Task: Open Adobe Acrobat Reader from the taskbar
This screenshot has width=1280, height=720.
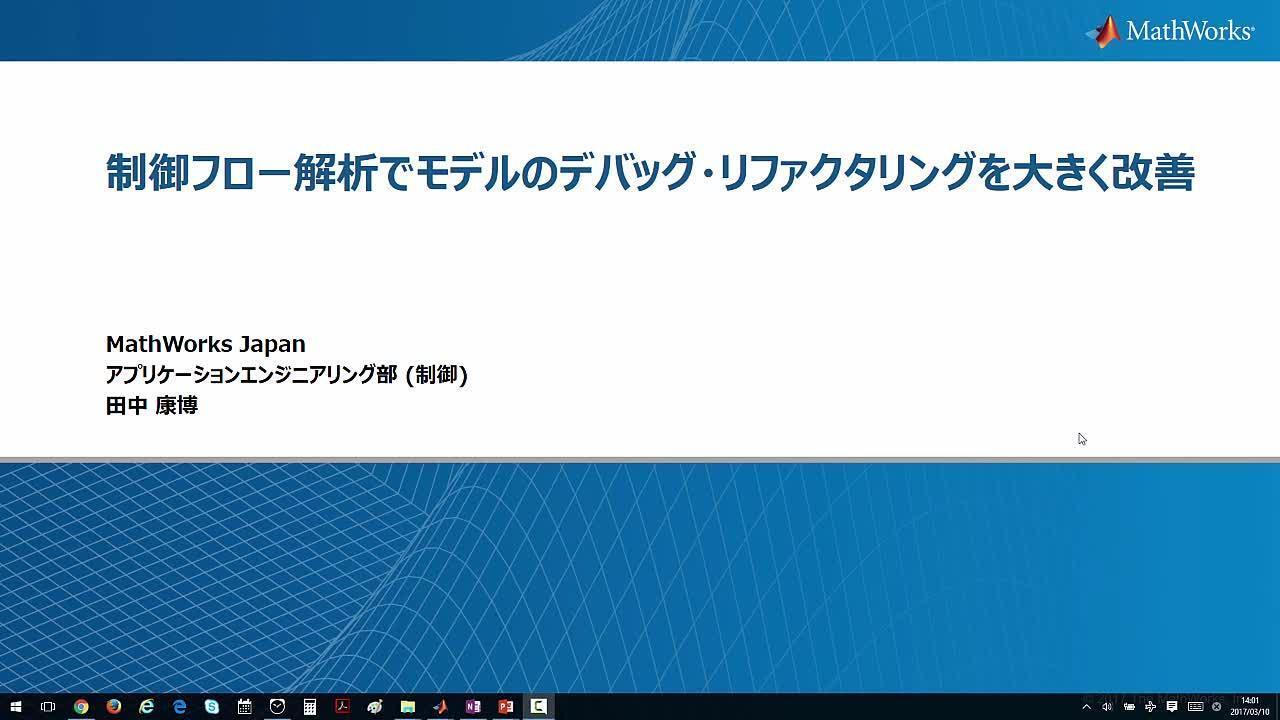Action: (x=342, y=706)
